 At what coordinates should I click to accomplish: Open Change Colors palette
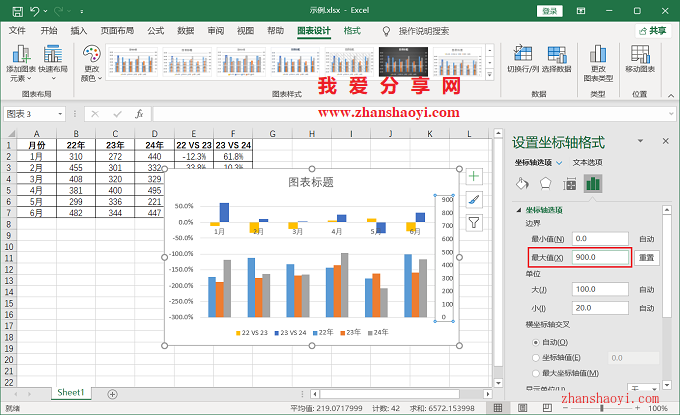click(x=92, y=64)
